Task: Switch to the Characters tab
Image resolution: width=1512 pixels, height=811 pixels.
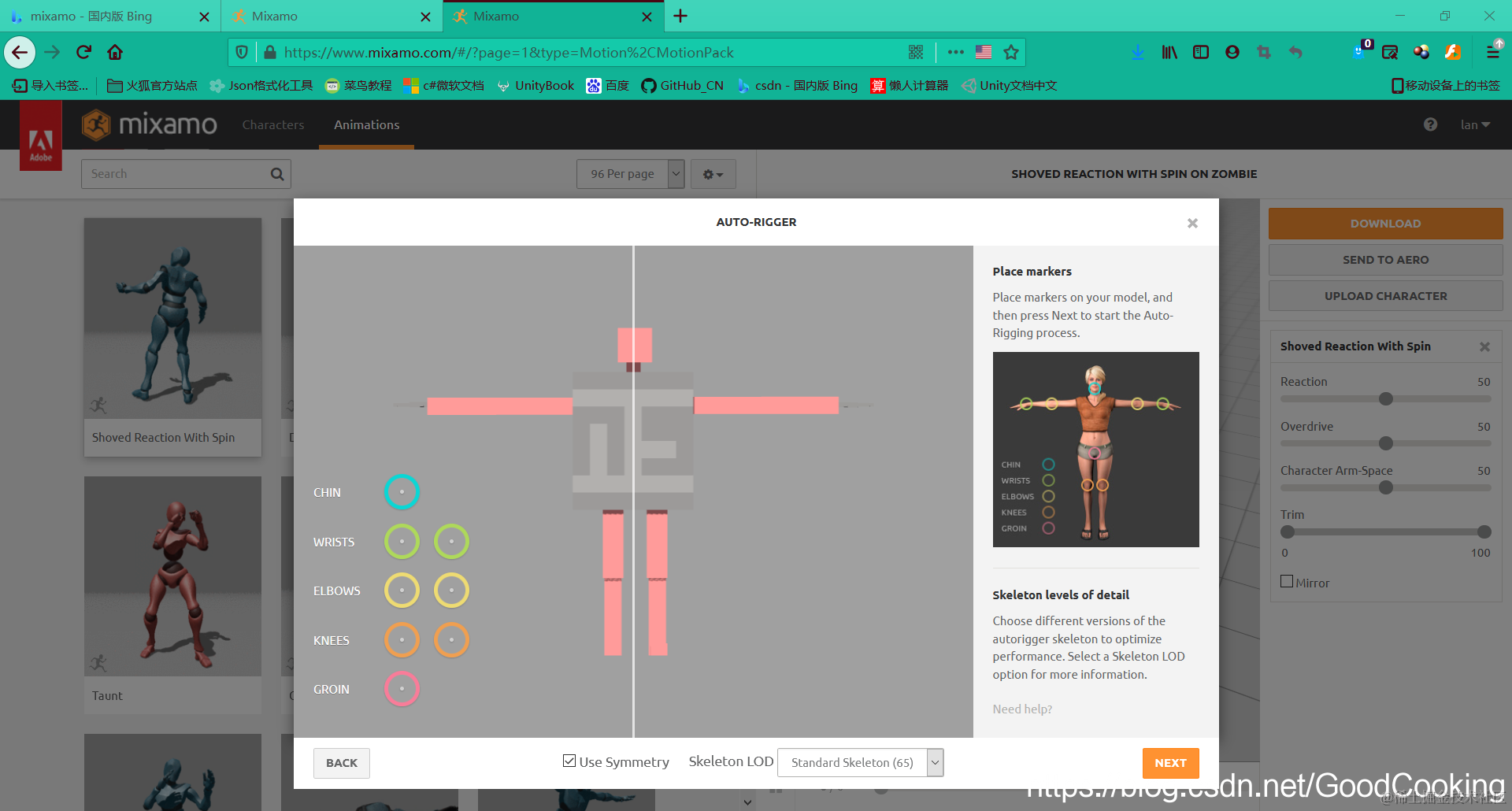Action: pos(273,124)
